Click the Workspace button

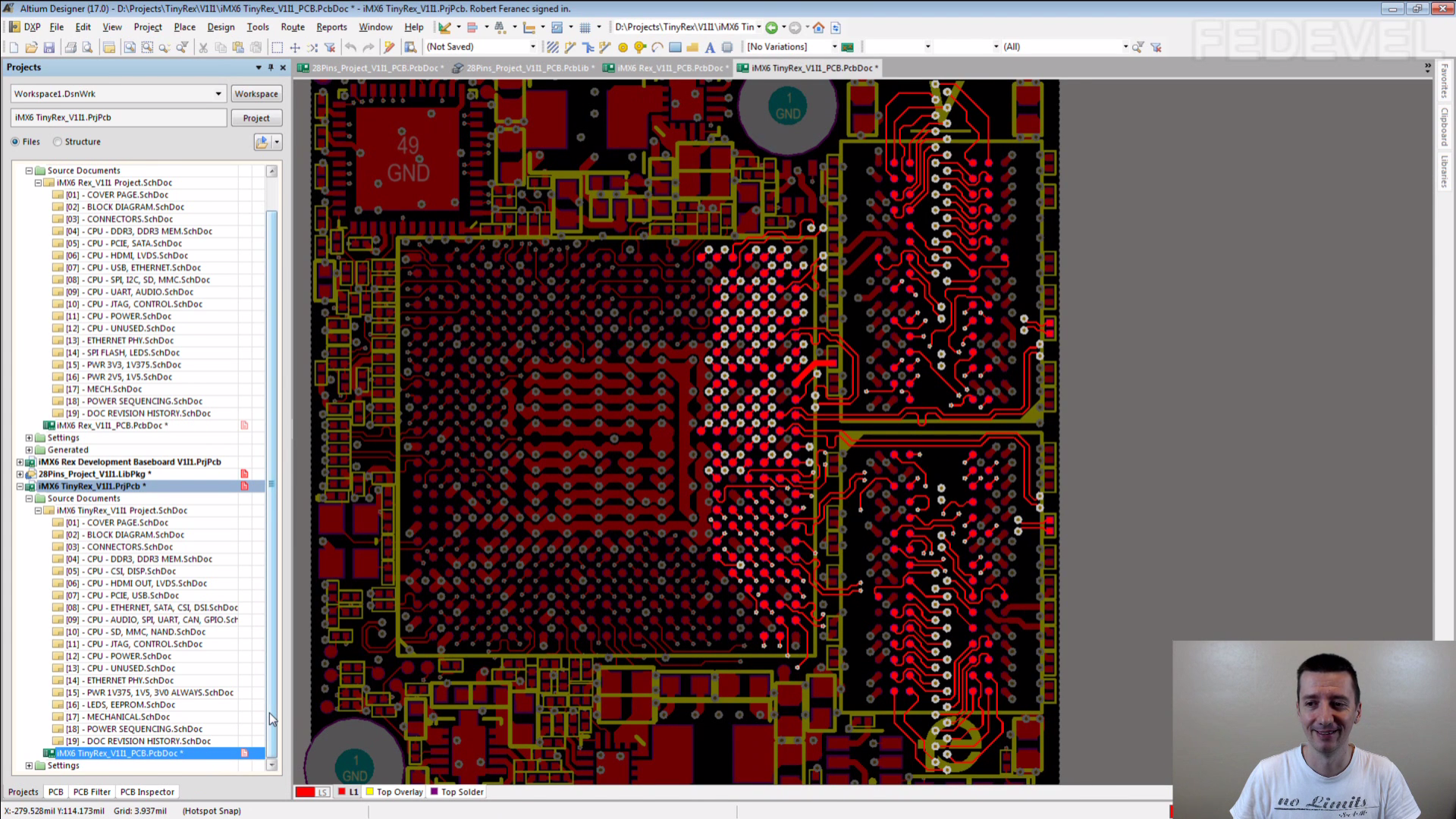pyautogui.click(x=256, y=94)
